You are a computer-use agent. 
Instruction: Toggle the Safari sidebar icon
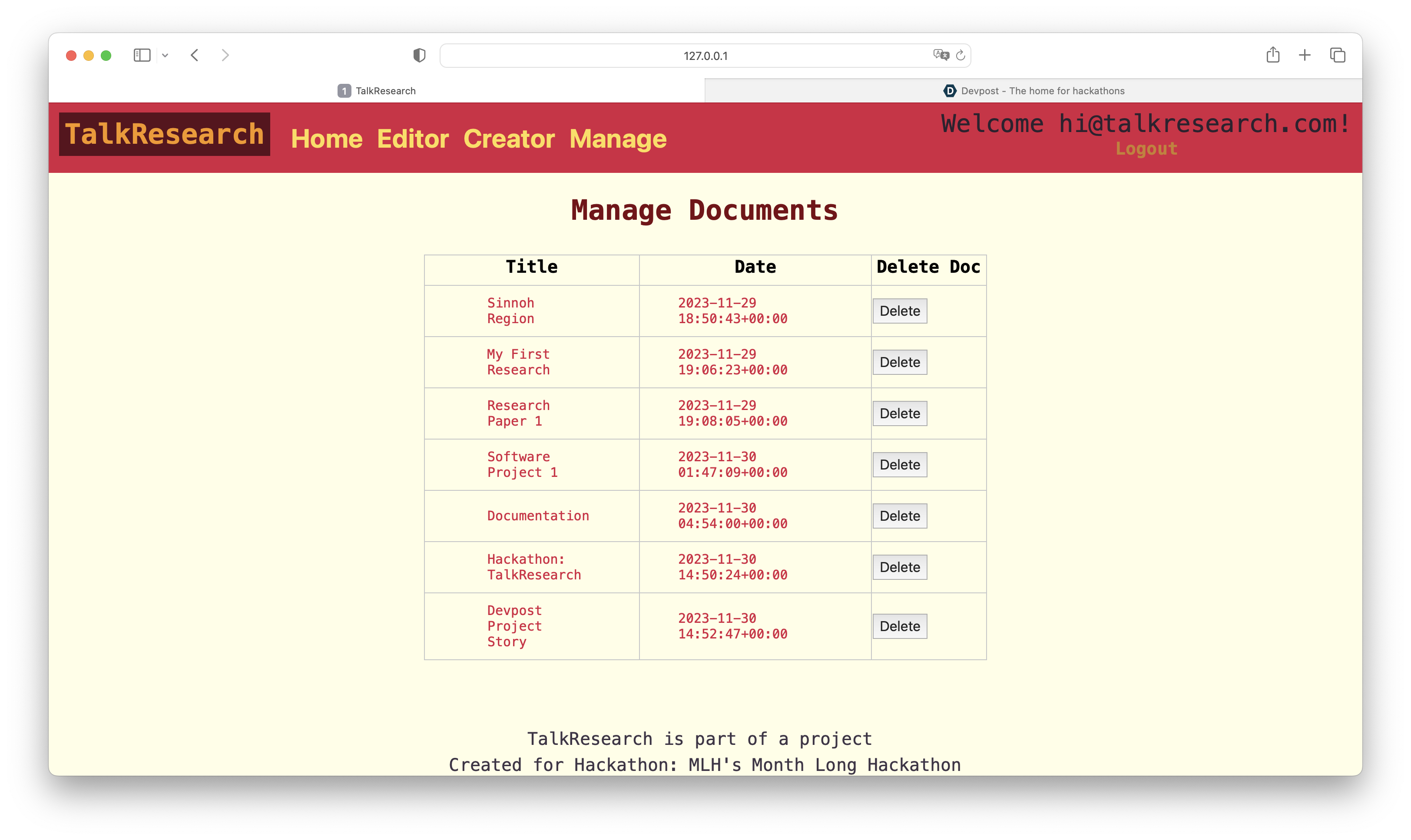142,56
